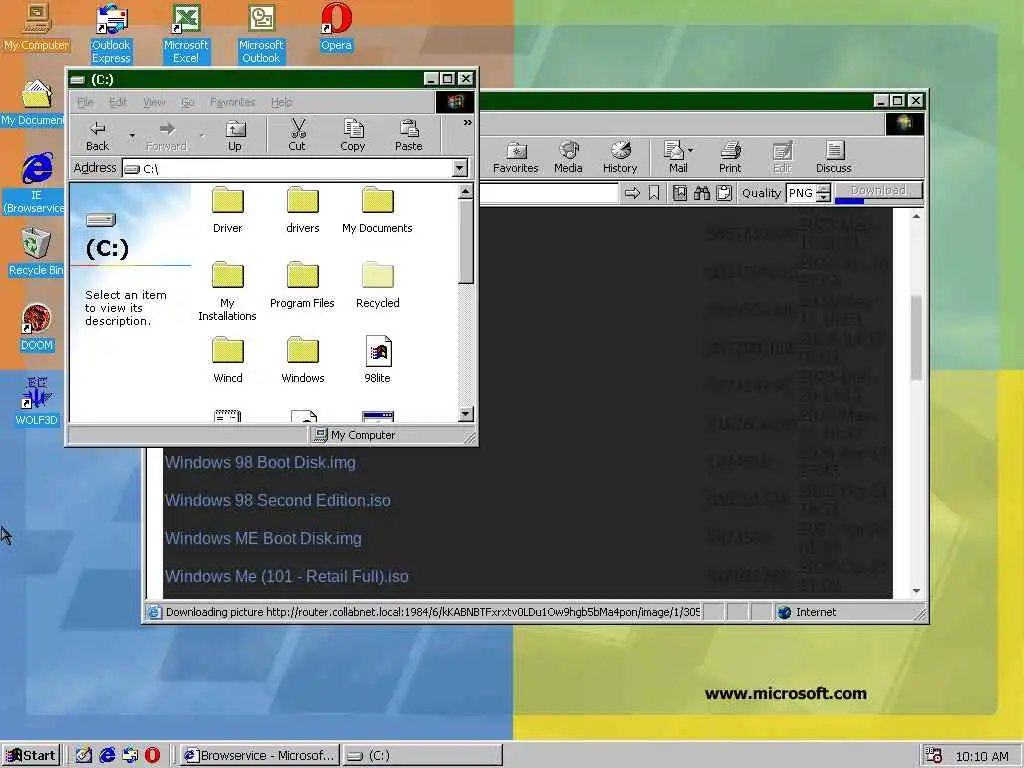1024x768 pixels.
Task: Select the Wincd folder
Action: pos(227,360)
